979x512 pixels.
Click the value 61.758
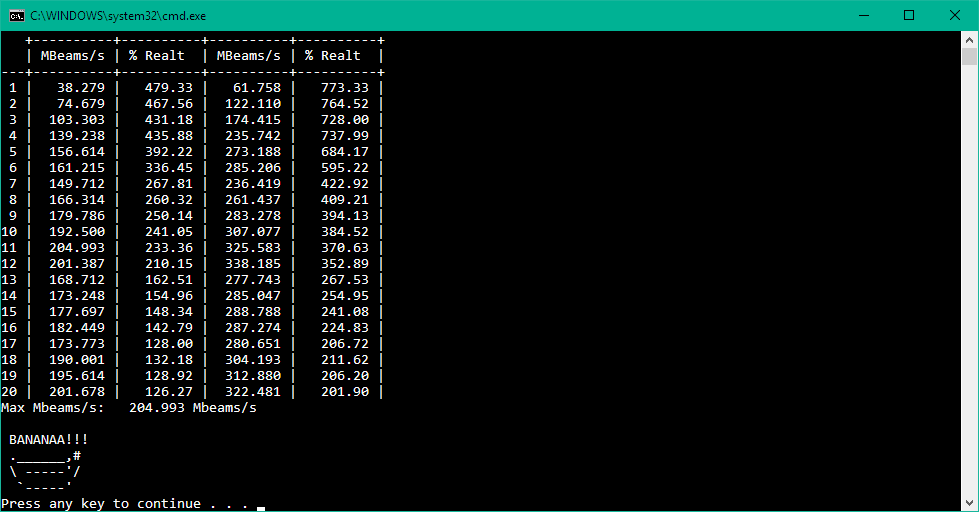(x=257, y=87)
